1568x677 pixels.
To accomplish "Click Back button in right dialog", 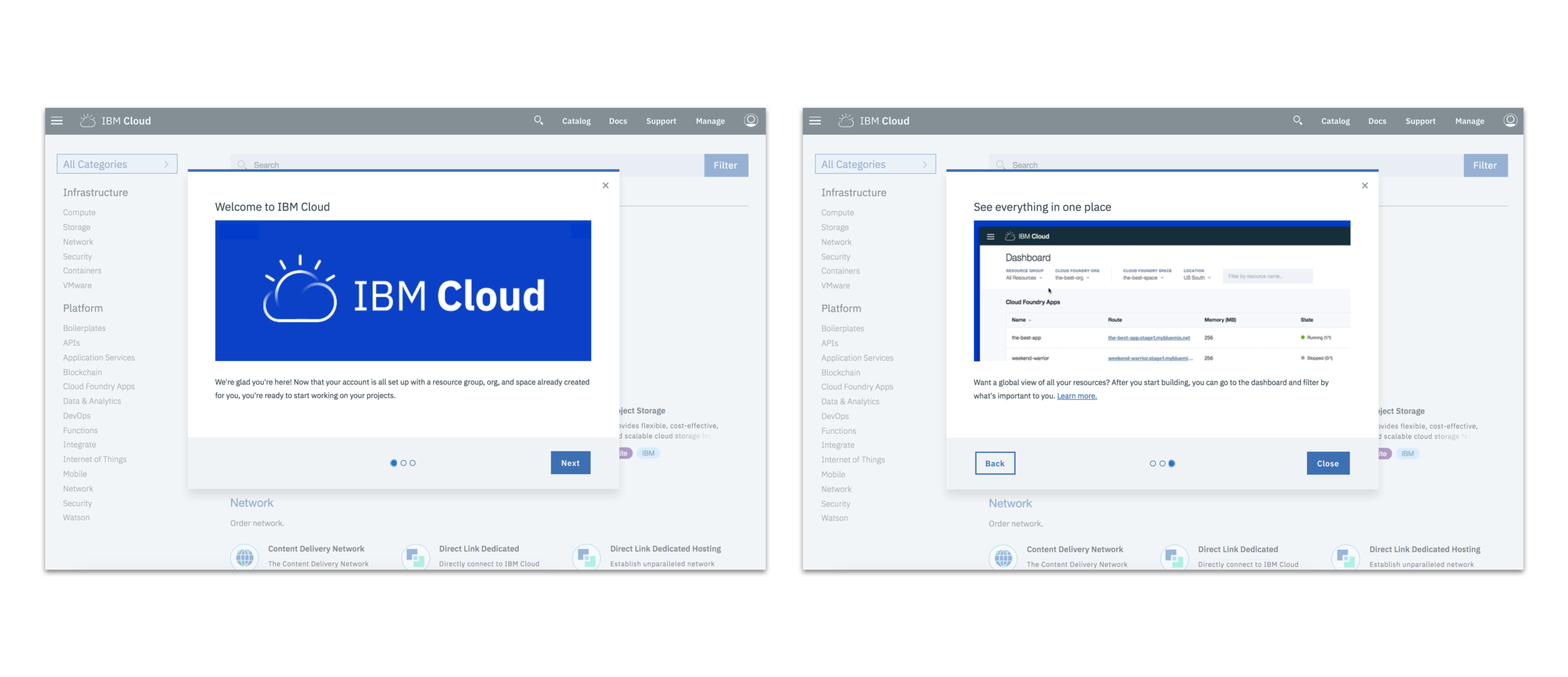I will (995, 463).
